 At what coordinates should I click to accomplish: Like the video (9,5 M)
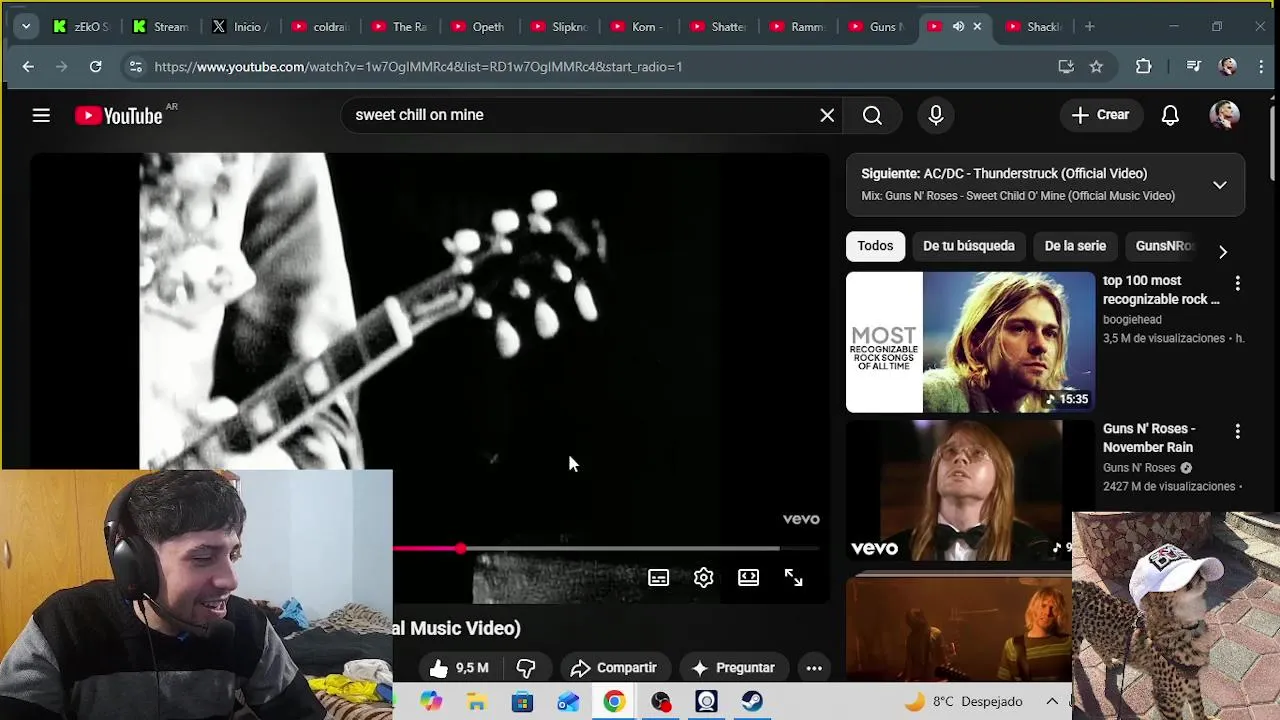(458, 668)
